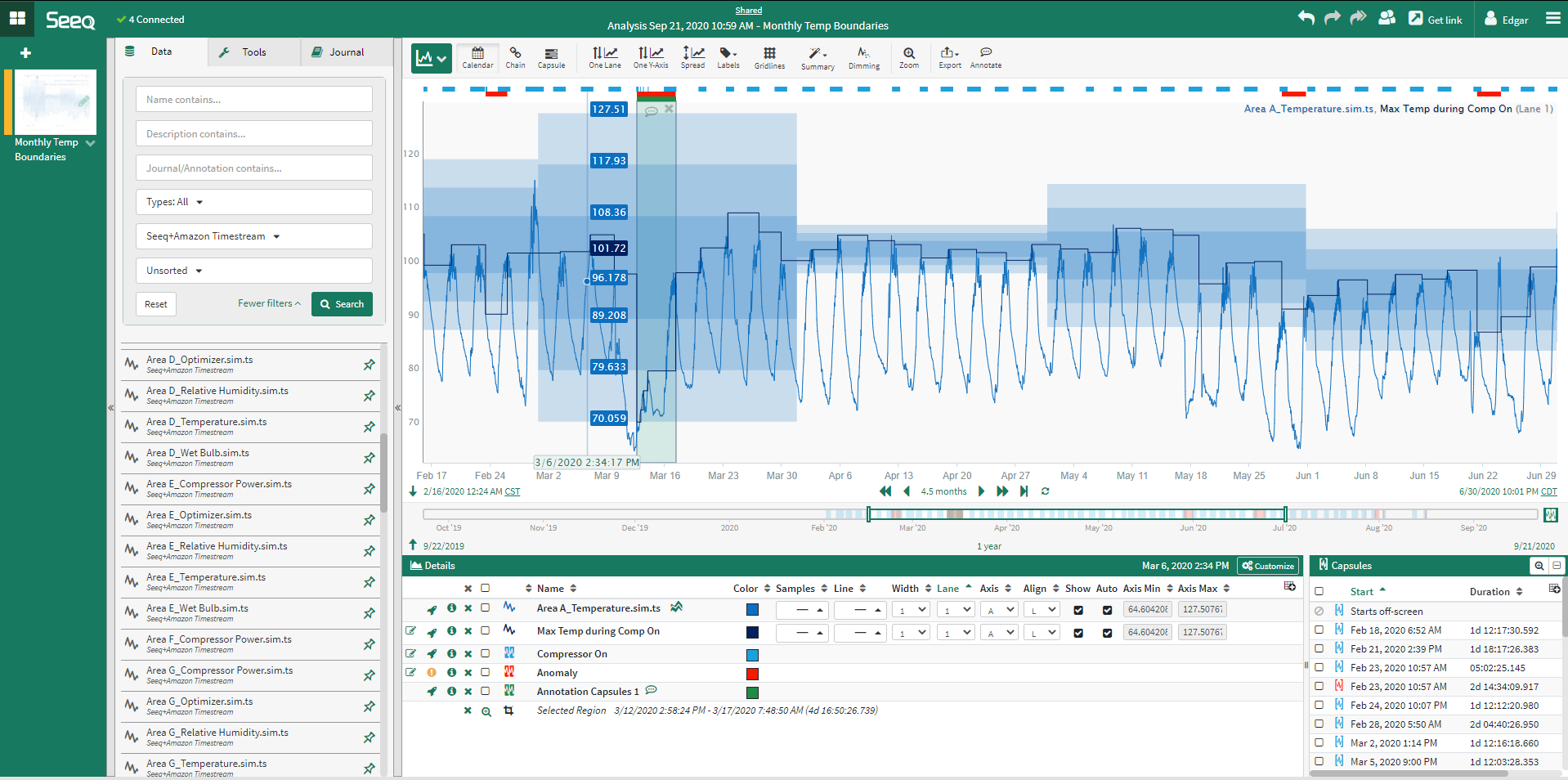1568x780 pixels.
Task: Change the Anomaly color swatch
Action: 752,674
